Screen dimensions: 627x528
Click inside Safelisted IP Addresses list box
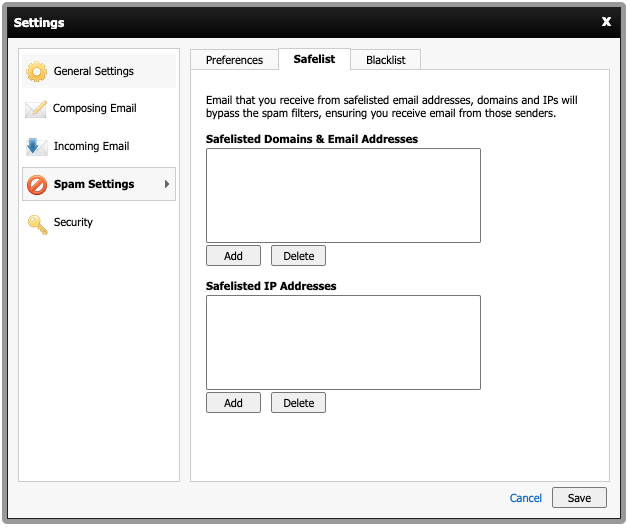(343, 342)
